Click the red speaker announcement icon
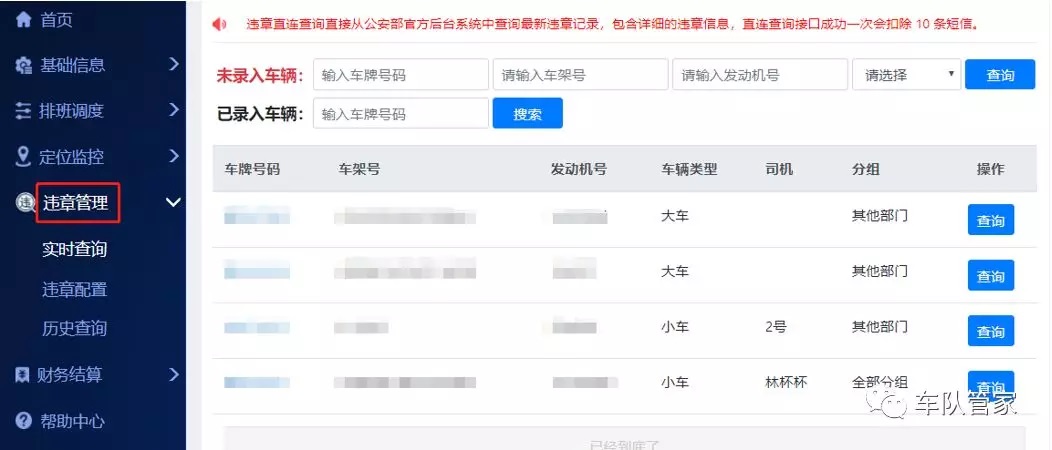This screenshot has height=450, width=1052. [220, 24]
